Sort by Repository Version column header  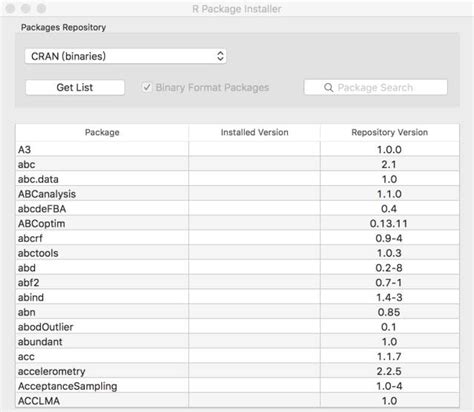click(389, 132)
